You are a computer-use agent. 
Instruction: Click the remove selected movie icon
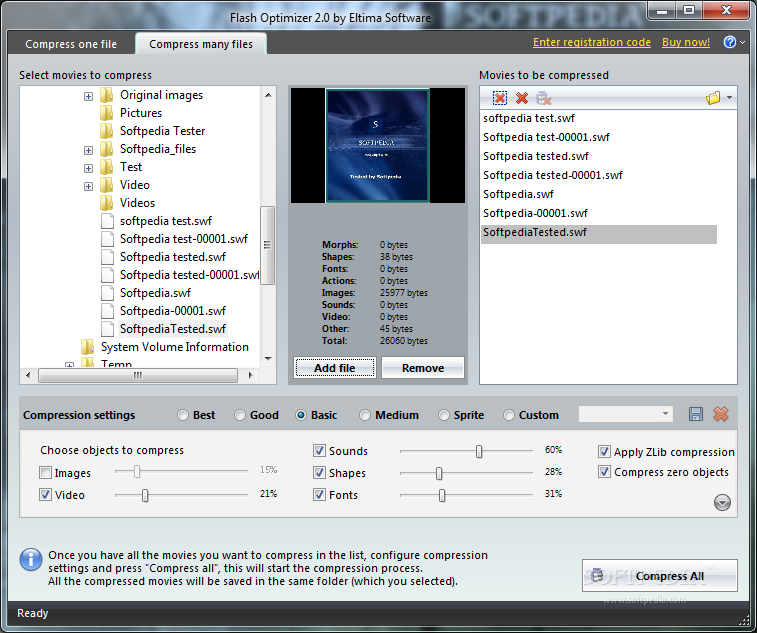(500, 98)
